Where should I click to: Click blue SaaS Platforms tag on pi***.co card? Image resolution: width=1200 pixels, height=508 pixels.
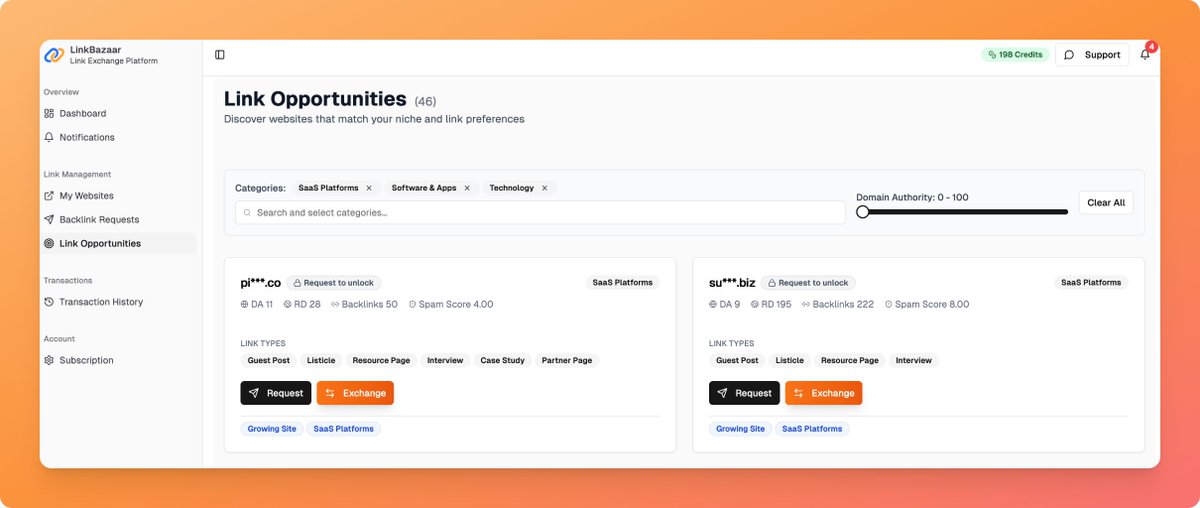pyautogui.click(x=343, y=429)
